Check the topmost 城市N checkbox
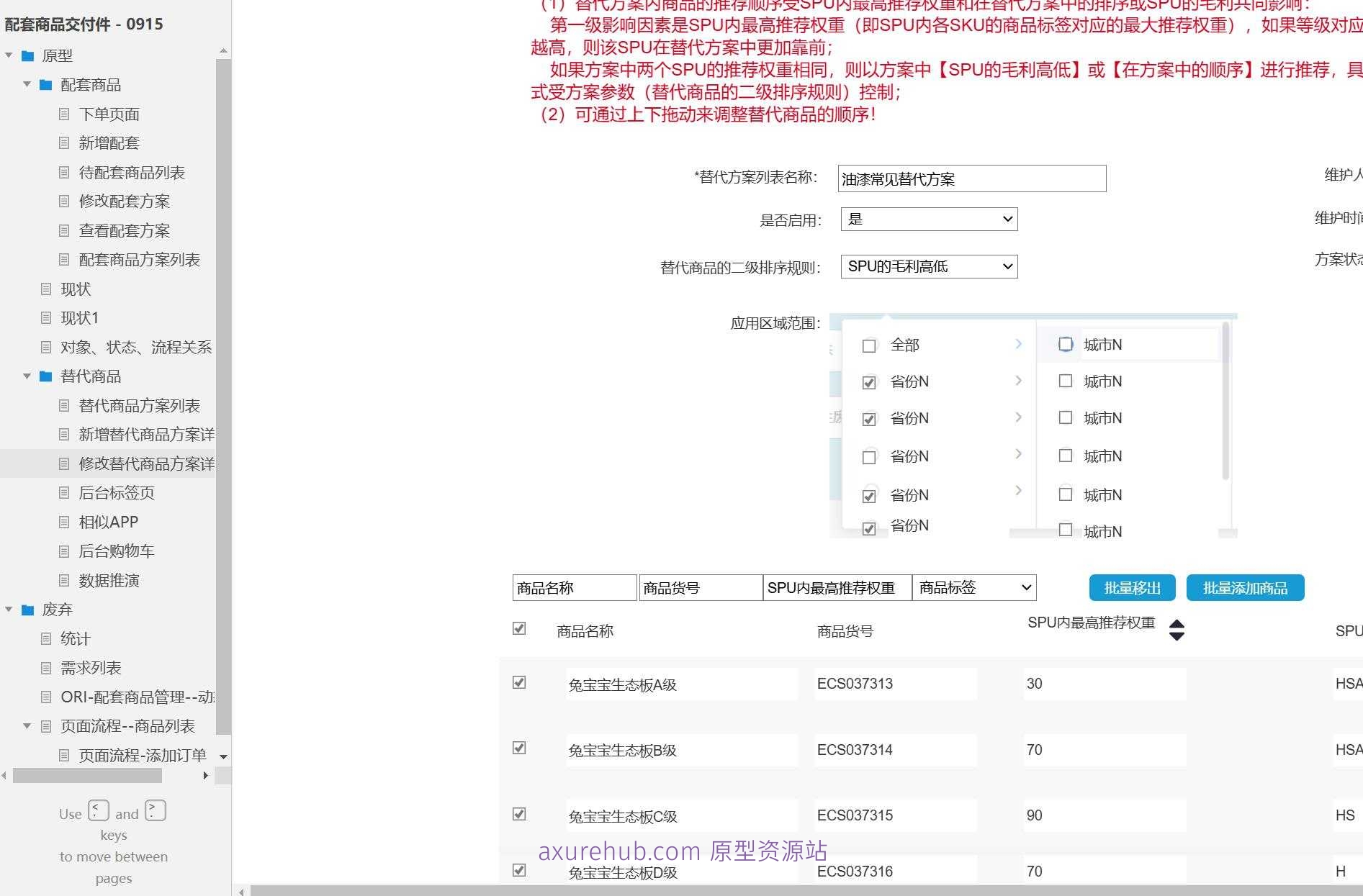The width and height of the screenshot is (1363, 896). [x=1066, y=344]
